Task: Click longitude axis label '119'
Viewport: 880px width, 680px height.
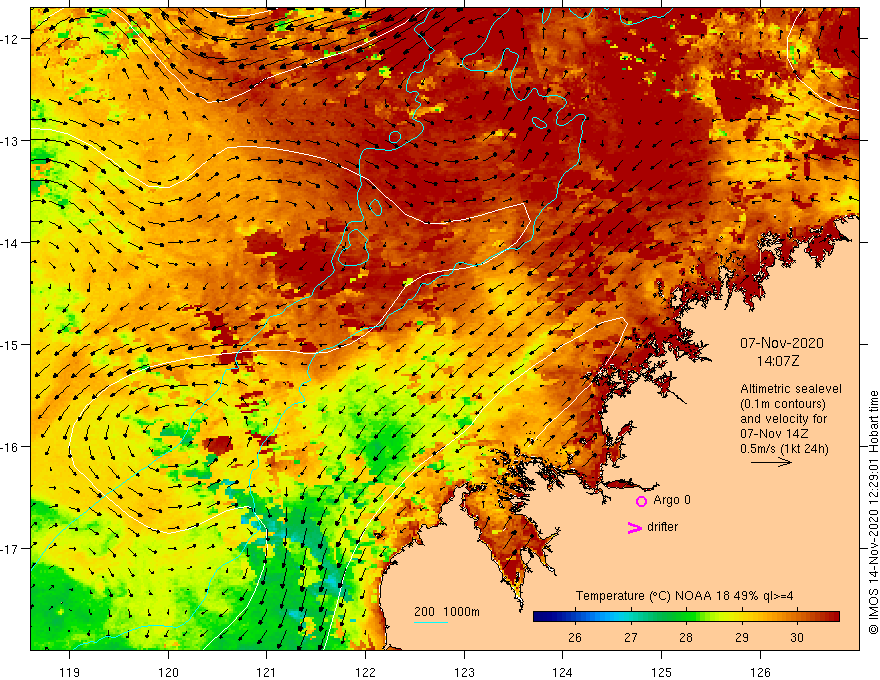Action: (70, 672)
